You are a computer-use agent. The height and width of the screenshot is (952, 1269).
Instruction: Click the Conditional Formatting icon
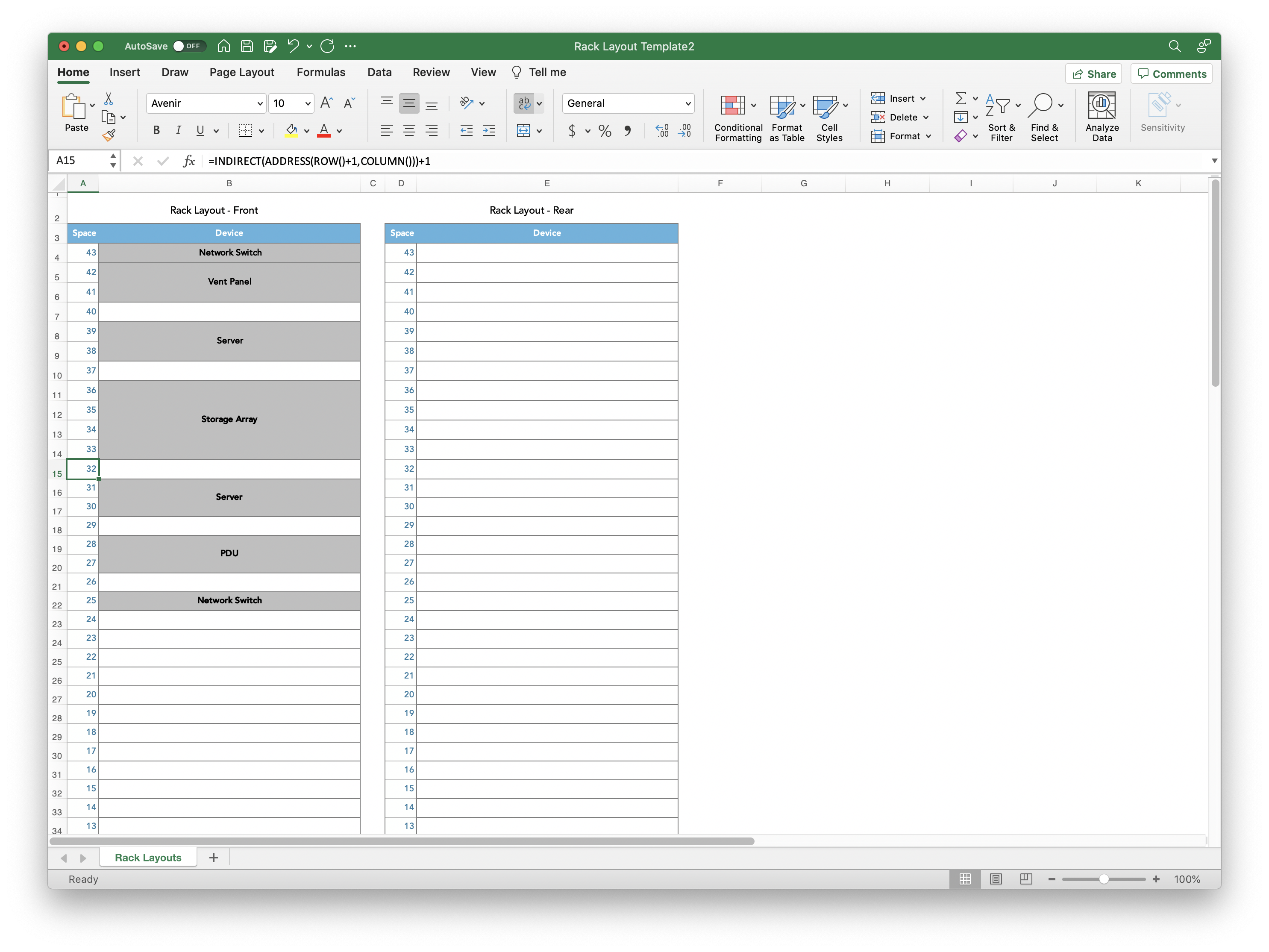point(733,106)
